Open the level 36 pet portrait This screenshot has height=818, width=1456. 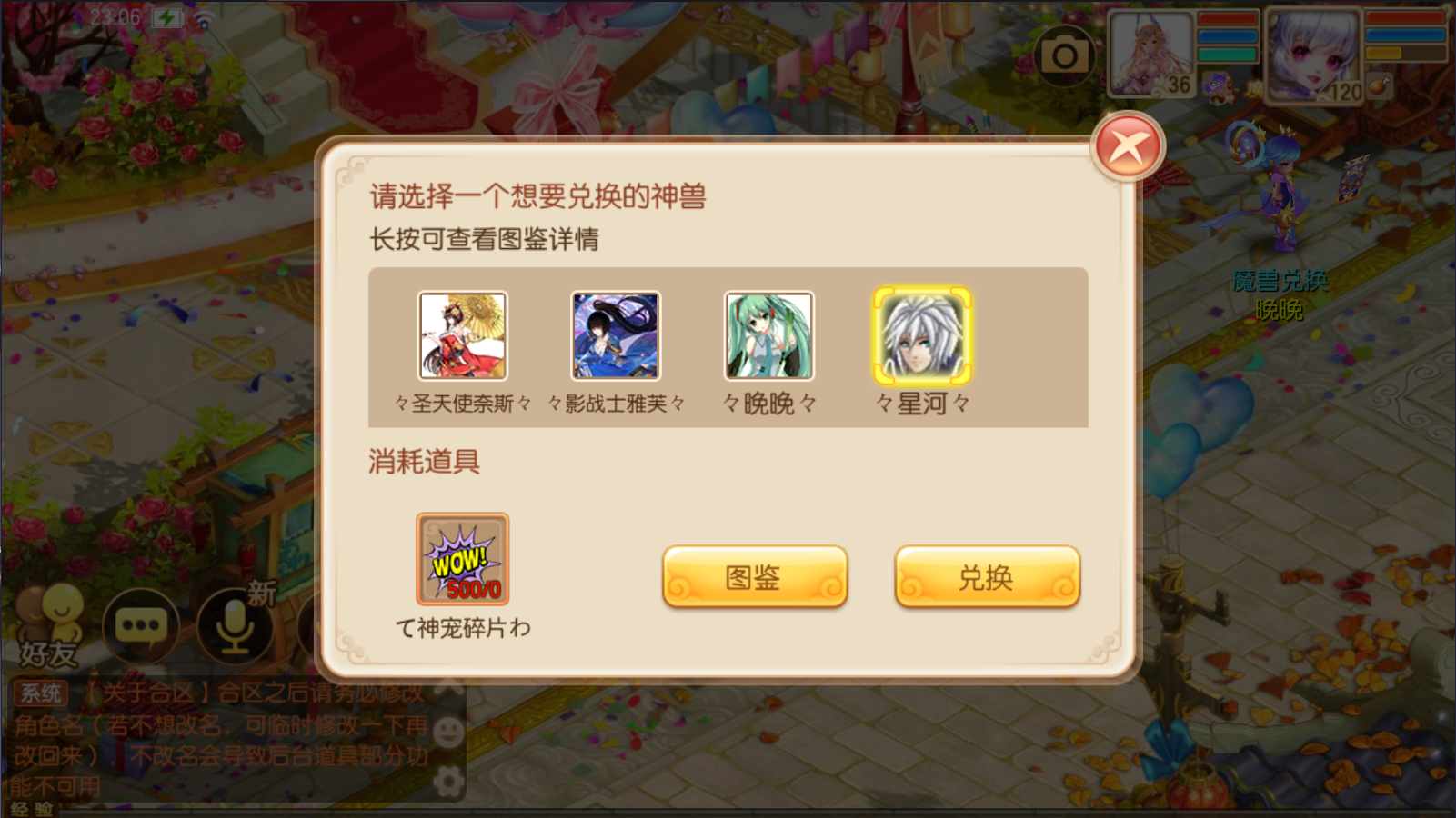(x=1150, y=54)
